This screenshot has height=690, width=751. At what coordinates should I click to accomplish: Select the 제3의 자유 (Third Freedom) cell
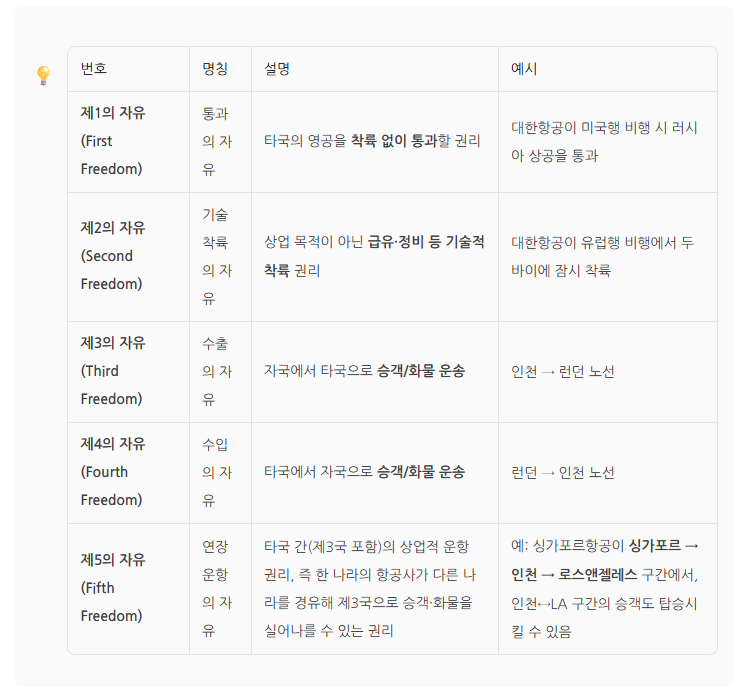pos(113,371)
